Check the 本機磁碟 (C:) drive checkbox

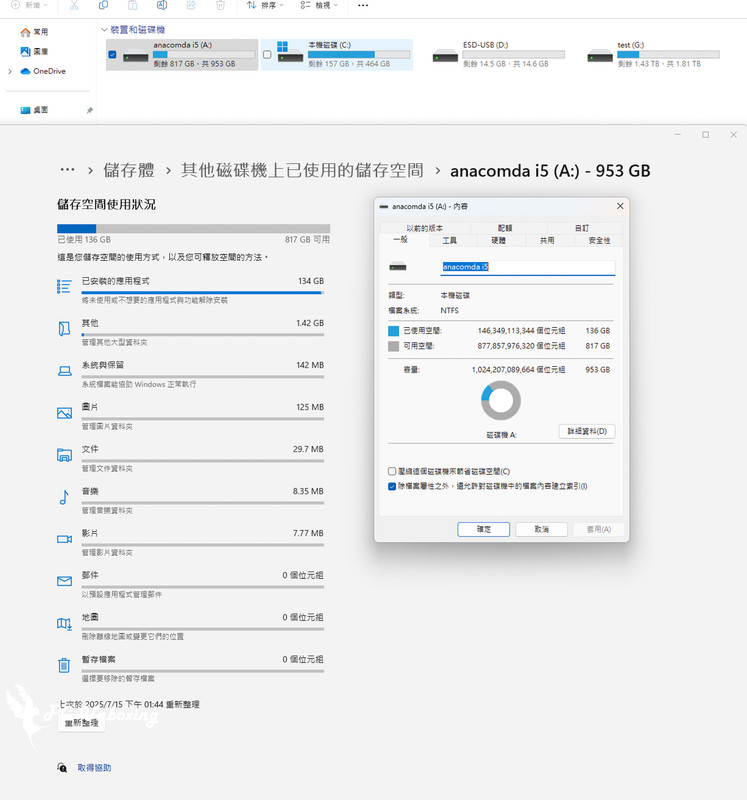(267, 55)
